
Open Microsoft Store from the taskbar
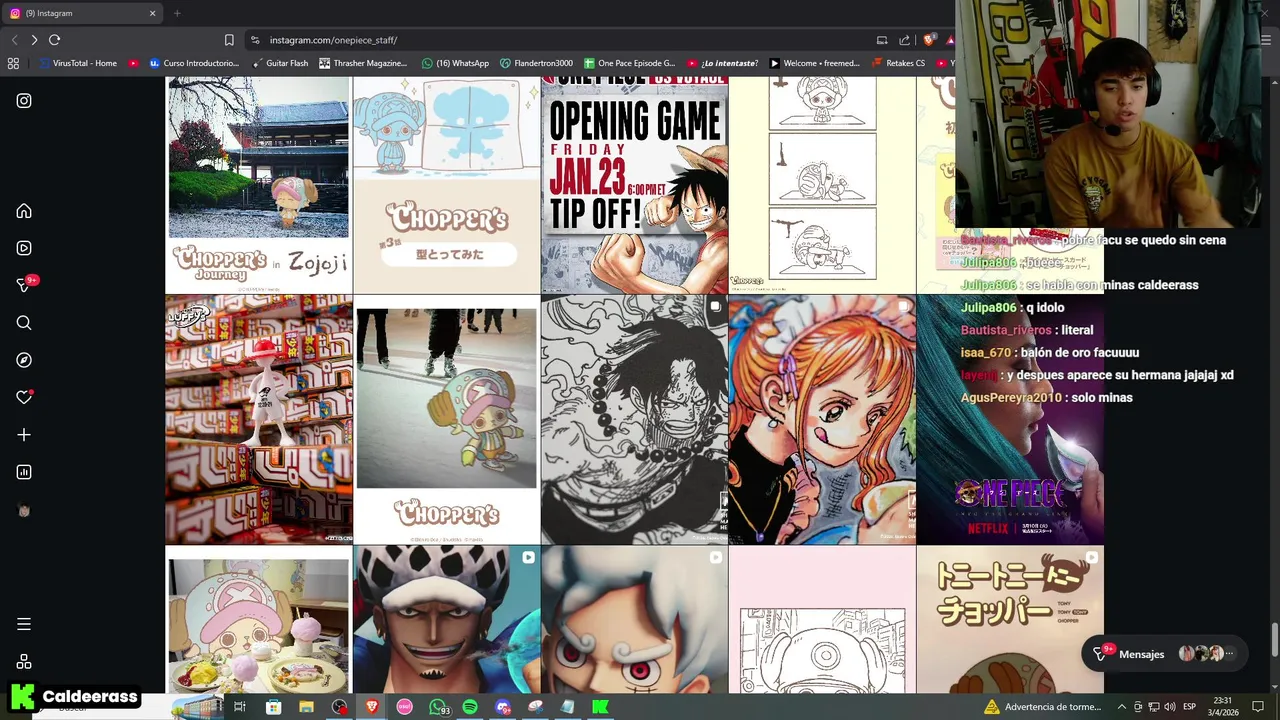[x=273, y=707]
